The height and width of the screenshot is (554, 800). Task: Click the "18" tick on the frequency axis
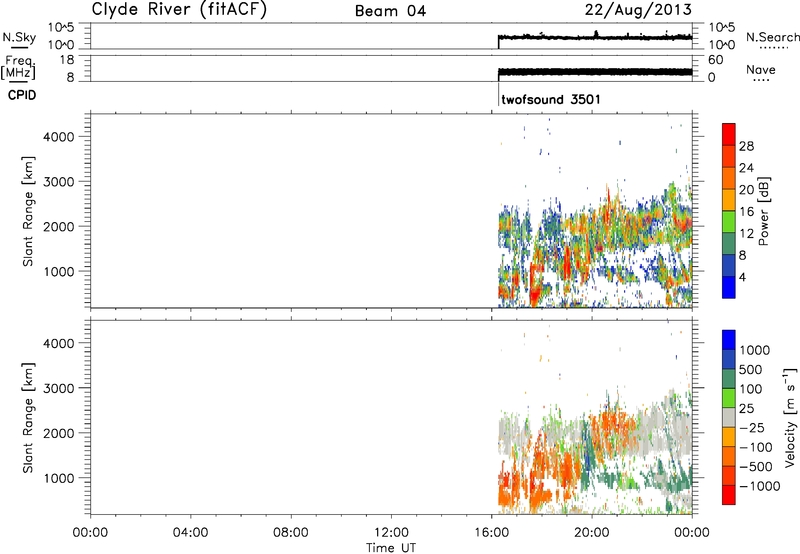[67, 60]
